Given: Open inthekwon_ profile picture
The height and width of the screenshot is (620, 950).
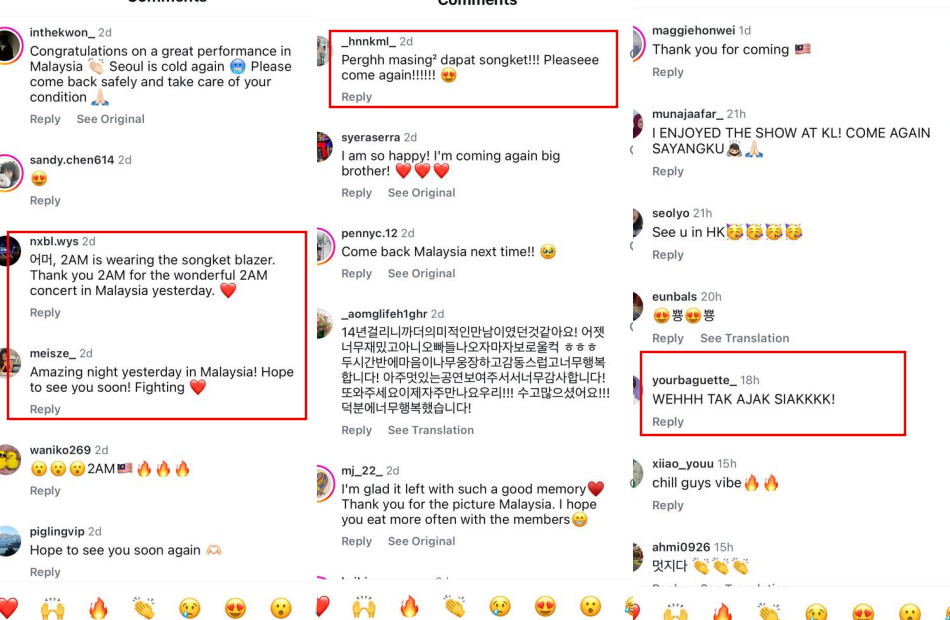Looking at the screenshot, I should coord(10,45).
